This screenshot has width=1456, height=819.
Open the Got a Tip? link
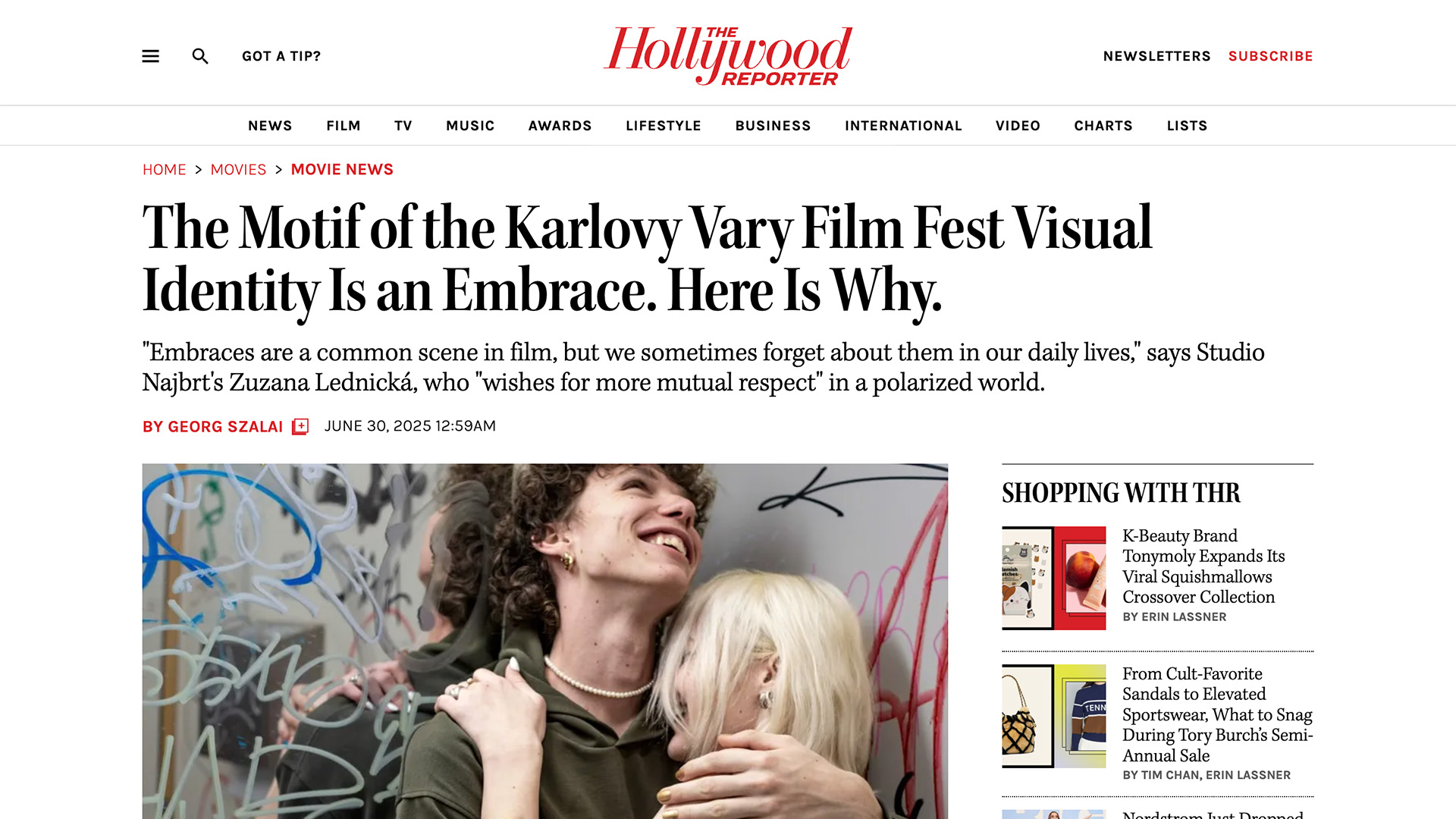tap(281, 56)
